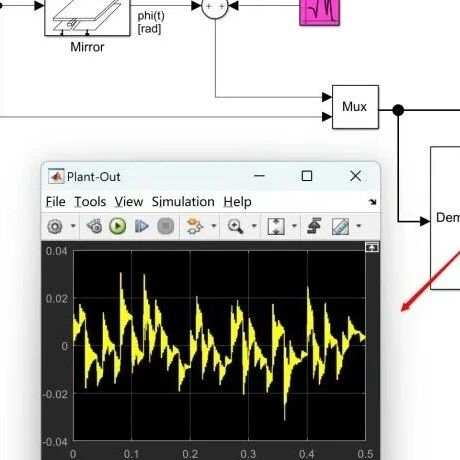Click the 0.04 y-axis tick label
Viewport: 460px width, 460px height.
(x=57, y=251)
